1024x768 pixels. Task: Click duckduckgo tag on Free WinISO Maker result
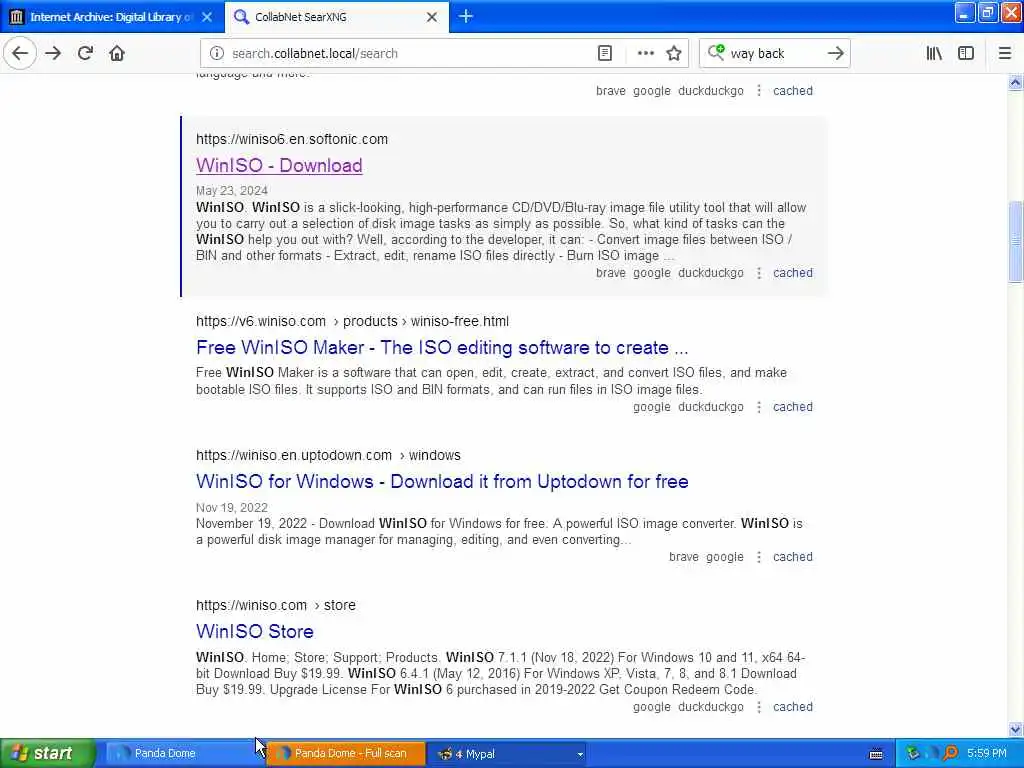pos(711,407)
